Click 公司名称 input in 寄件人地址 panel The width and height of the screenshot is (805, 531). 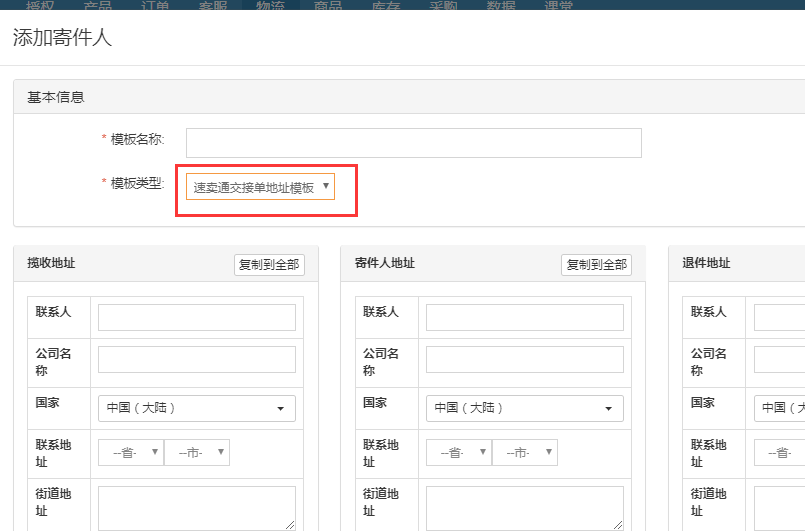[x=525, y=359]
